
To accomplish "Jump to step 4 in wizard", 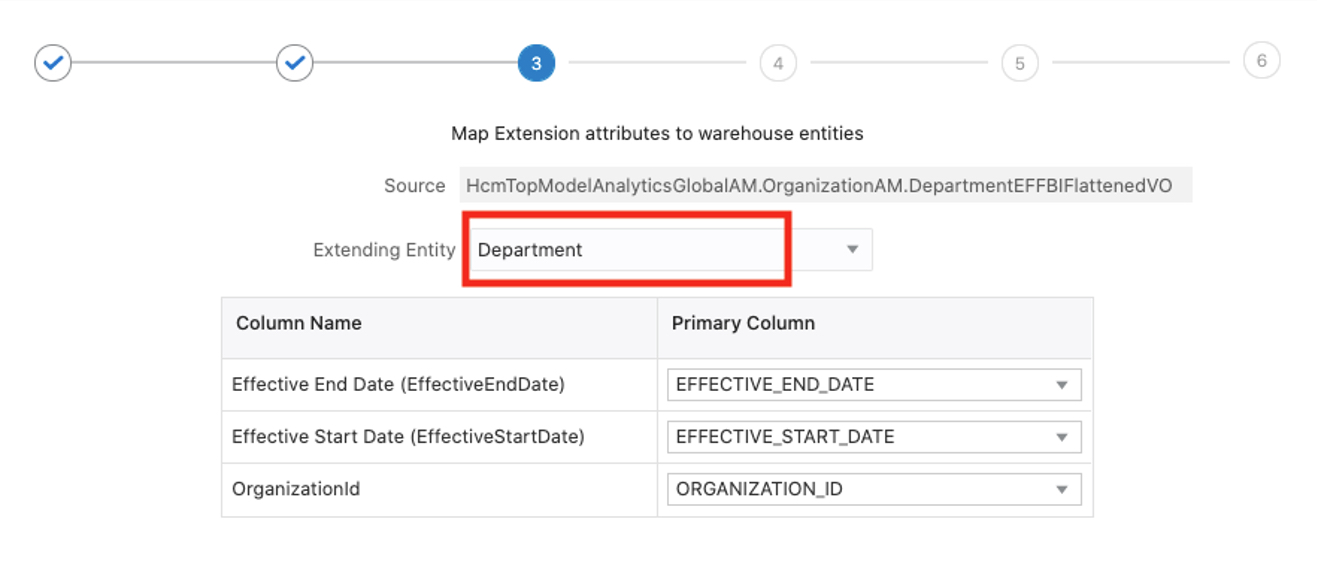I will pyautogui.click(x=778, y=63).
